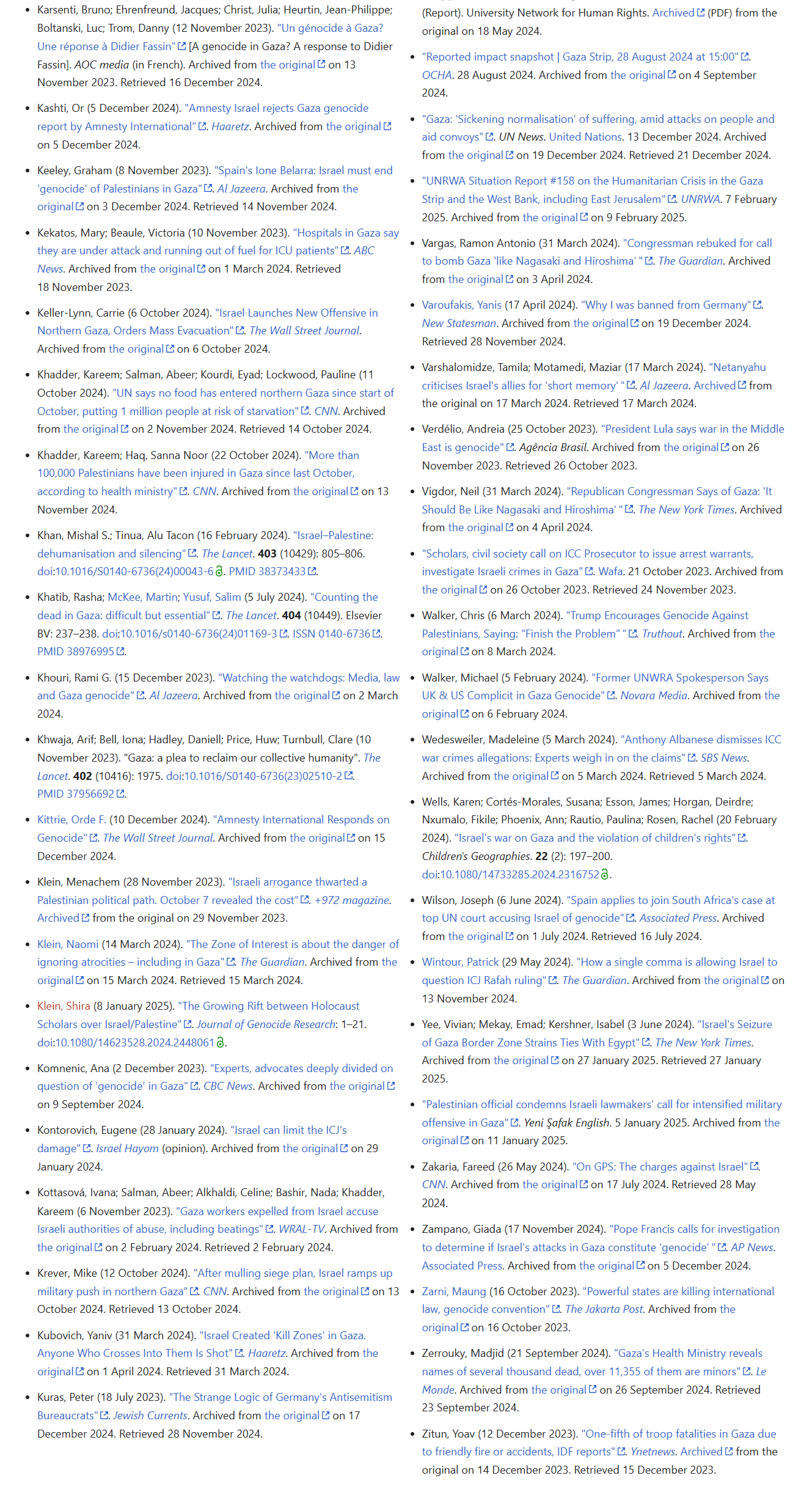The image size is (812, 1492).
Task: Open the Yeni Şafak English link
Action: [x=567, y=1123]
